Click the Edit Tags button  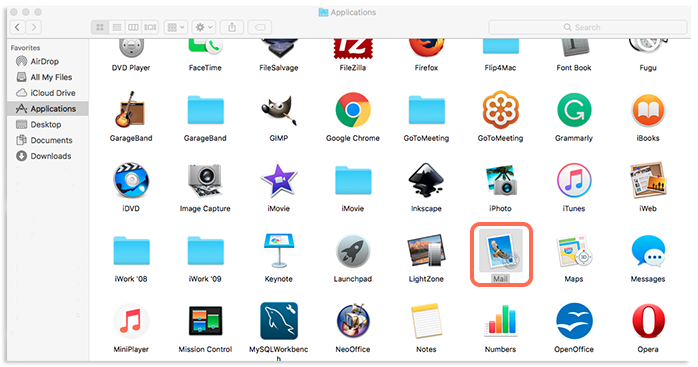tap(260, 27)
